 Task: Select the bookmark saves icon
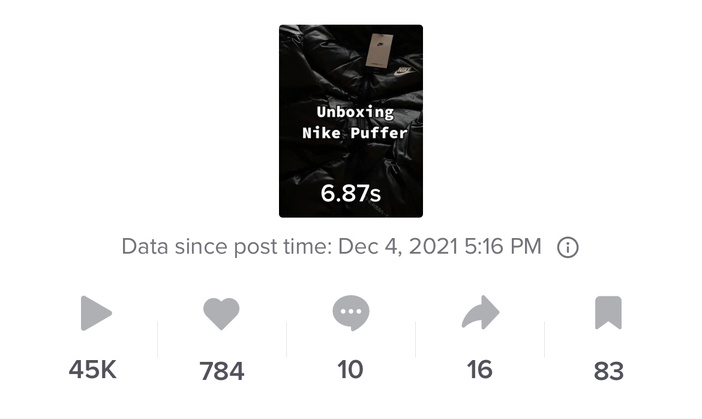pos(608,314)
